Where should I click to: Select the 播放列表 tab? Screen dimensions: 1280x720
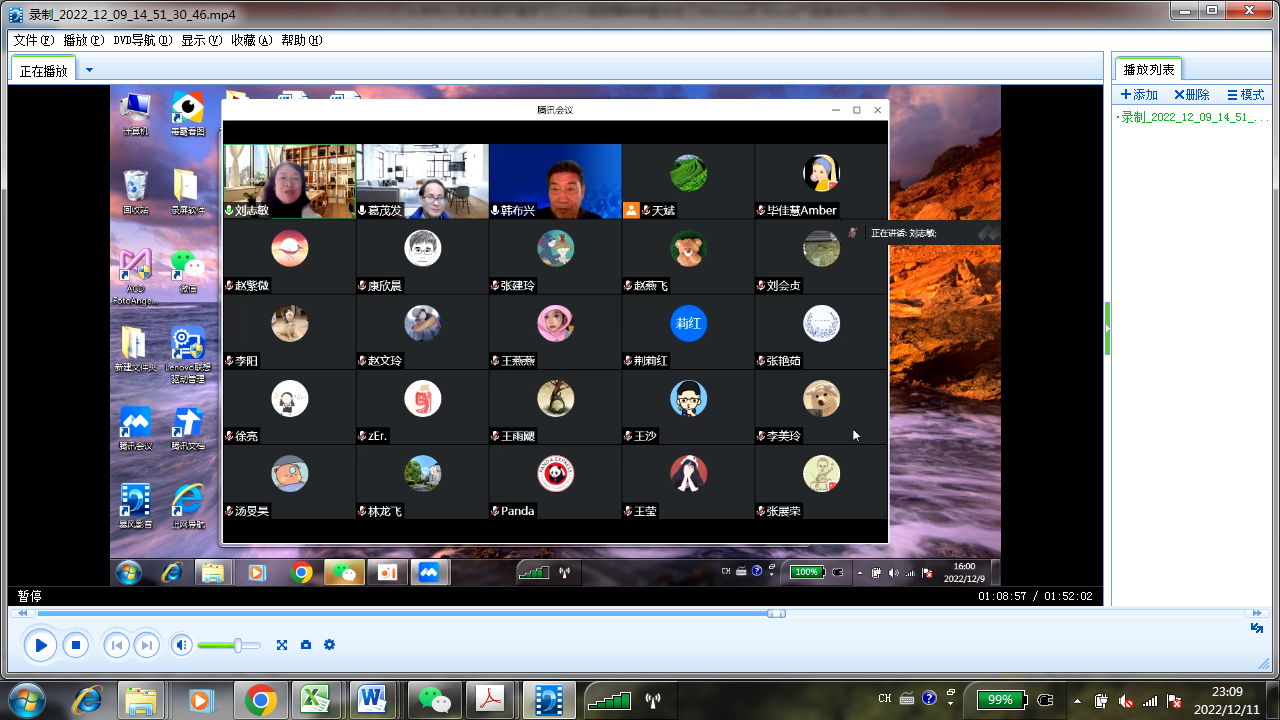point(1149,69)
